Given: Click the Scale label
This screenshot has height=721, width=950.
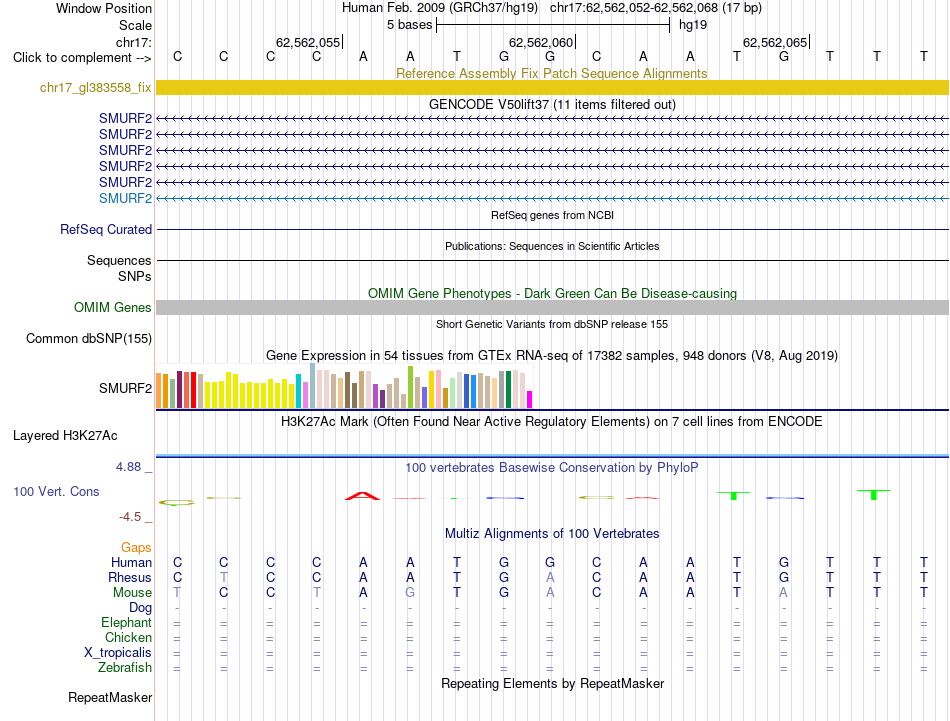Looking at the screenshot, I should click(x=135, y=25).
